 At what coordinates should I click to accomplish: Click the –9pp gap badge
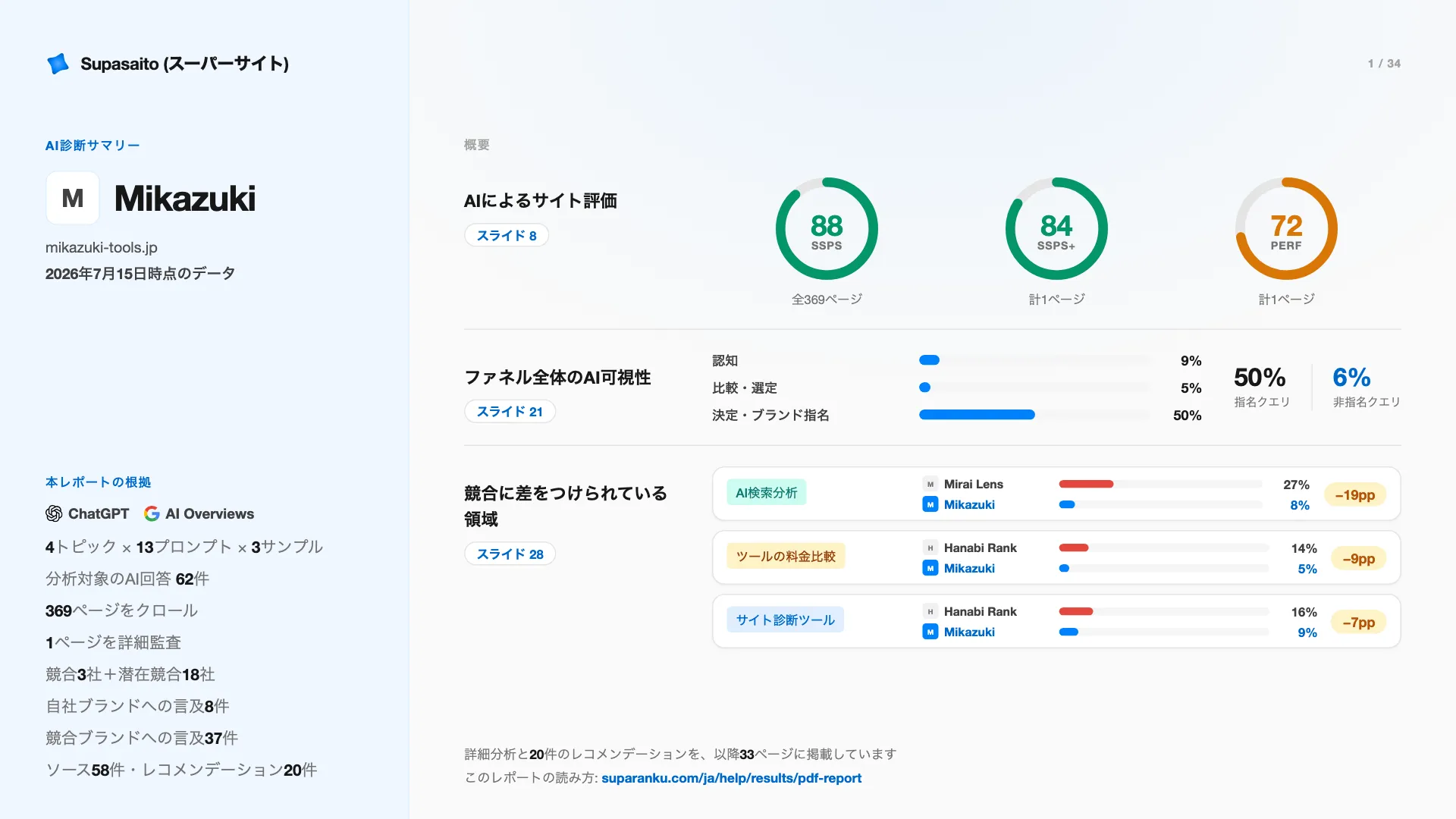pos(1359,558)
